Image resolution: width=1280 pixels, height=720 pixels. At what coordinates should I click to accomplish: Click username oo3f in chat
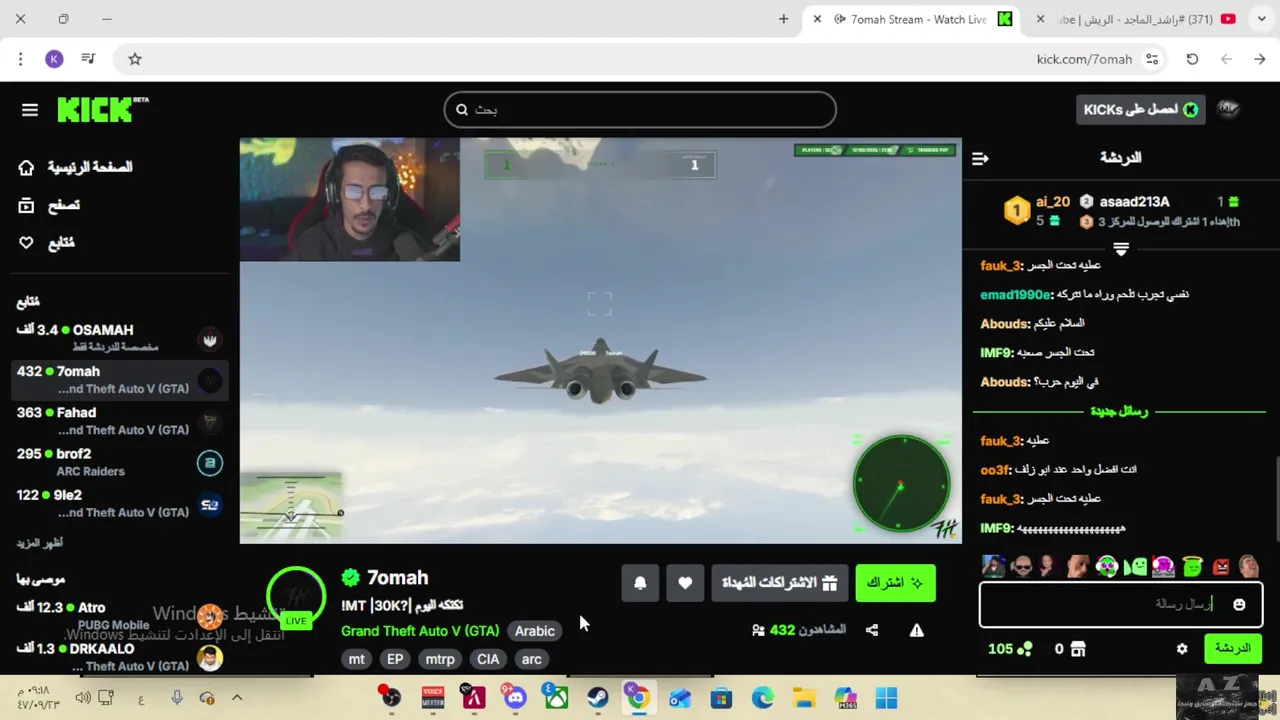[x=995, y=469]
